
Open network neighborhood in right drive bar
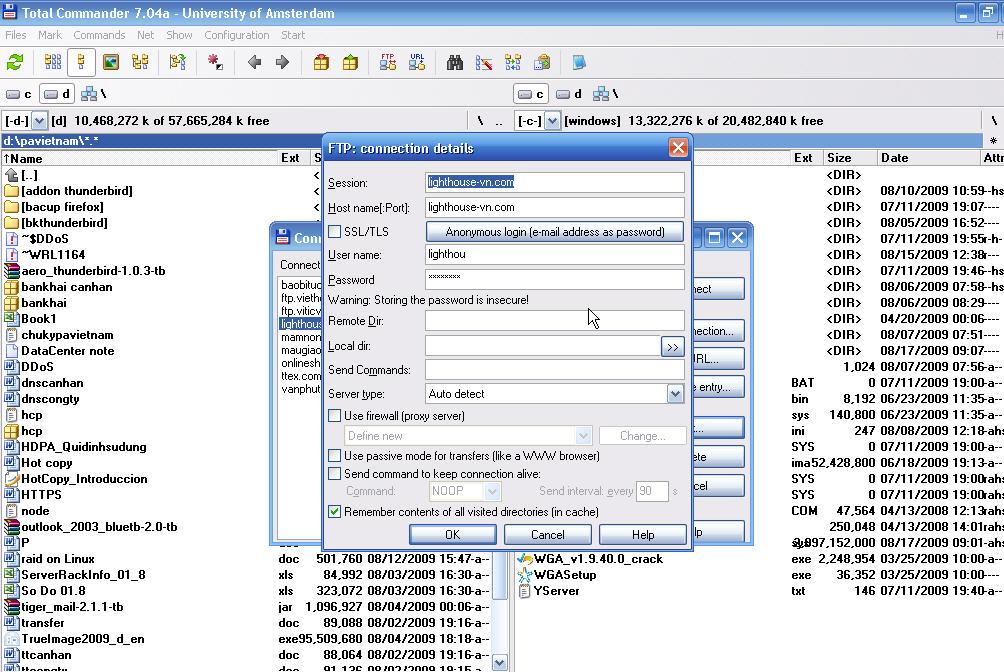(x=605, y=94)
